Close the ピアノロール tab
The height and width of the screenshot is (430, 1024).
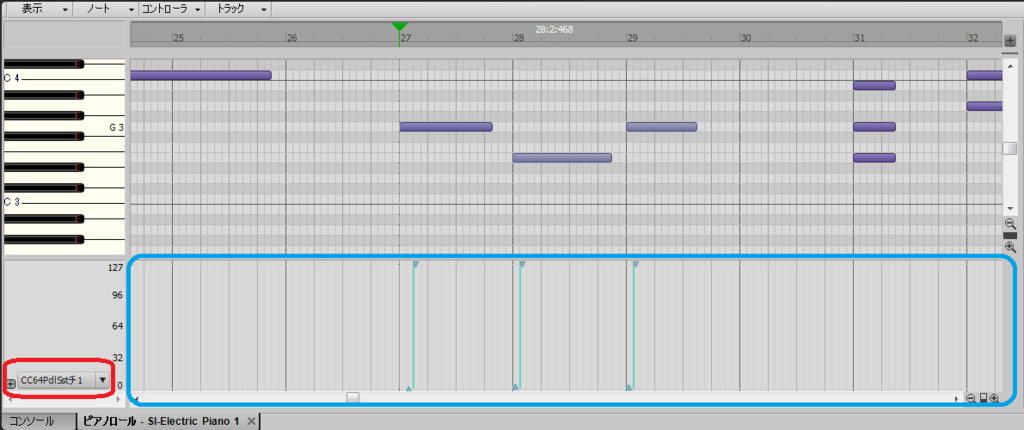[251, 421]
